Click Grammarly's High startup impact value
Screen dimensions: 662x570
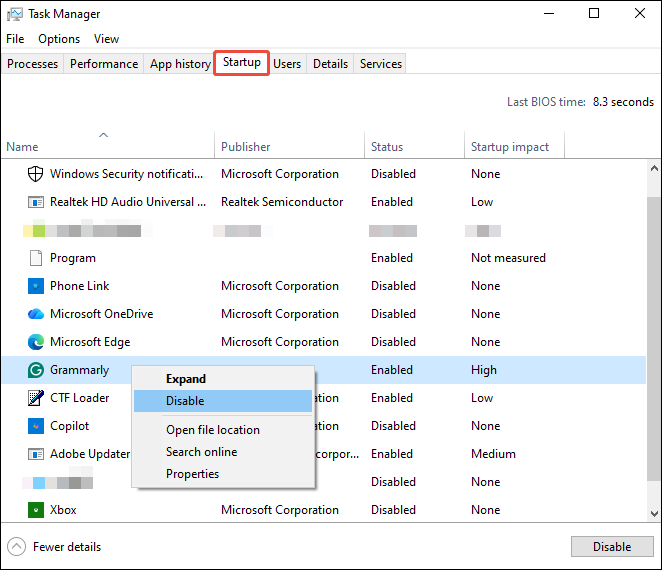tap(484, 370)
